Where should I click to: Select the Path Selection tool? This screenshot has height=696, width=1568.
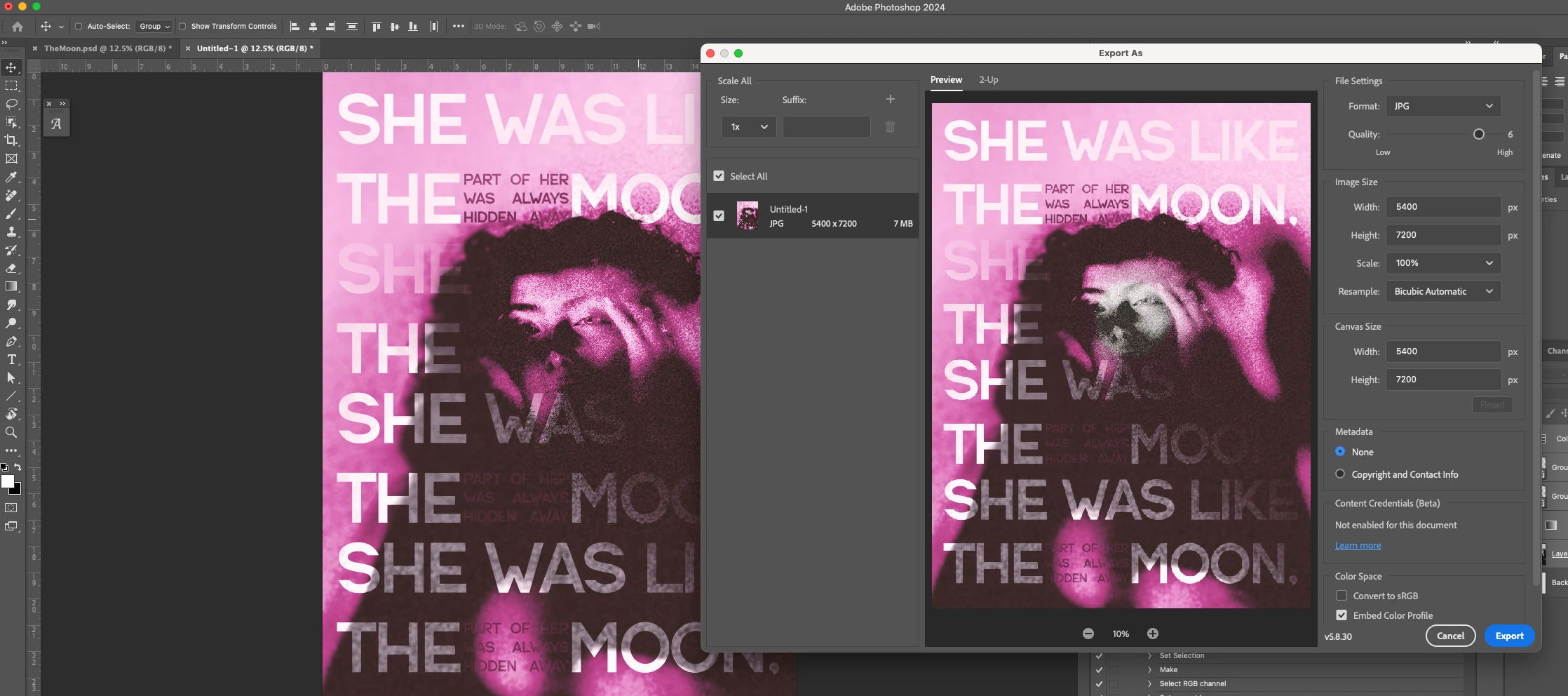pos(11,377)
